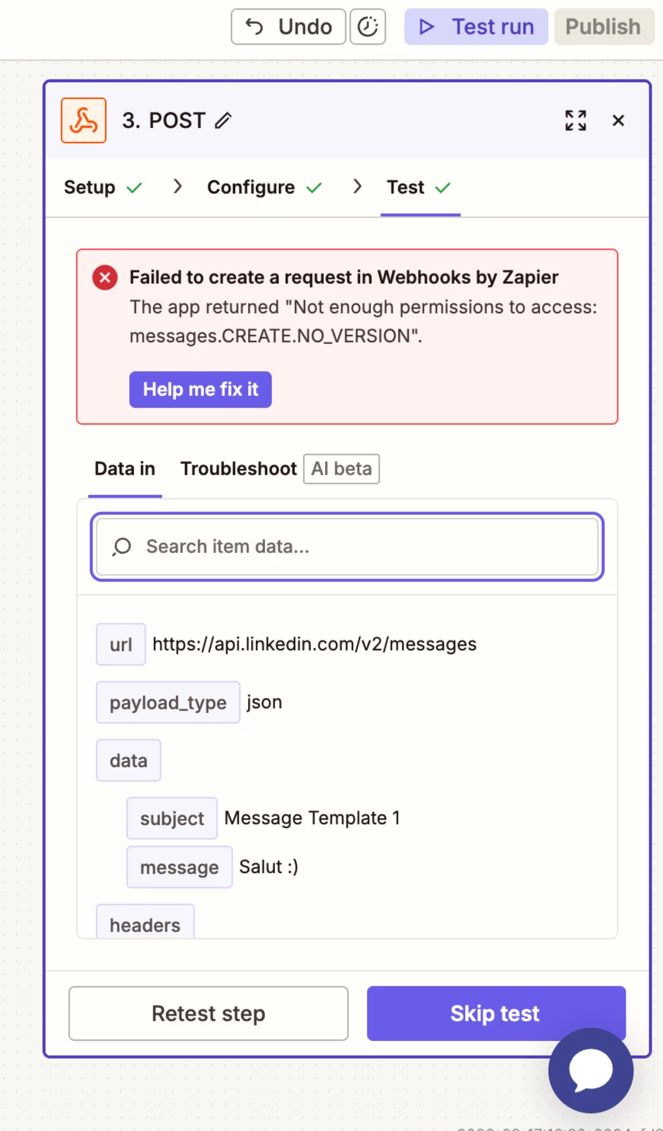Expand the step panel to fullscreen

click(x=575, y=121)
